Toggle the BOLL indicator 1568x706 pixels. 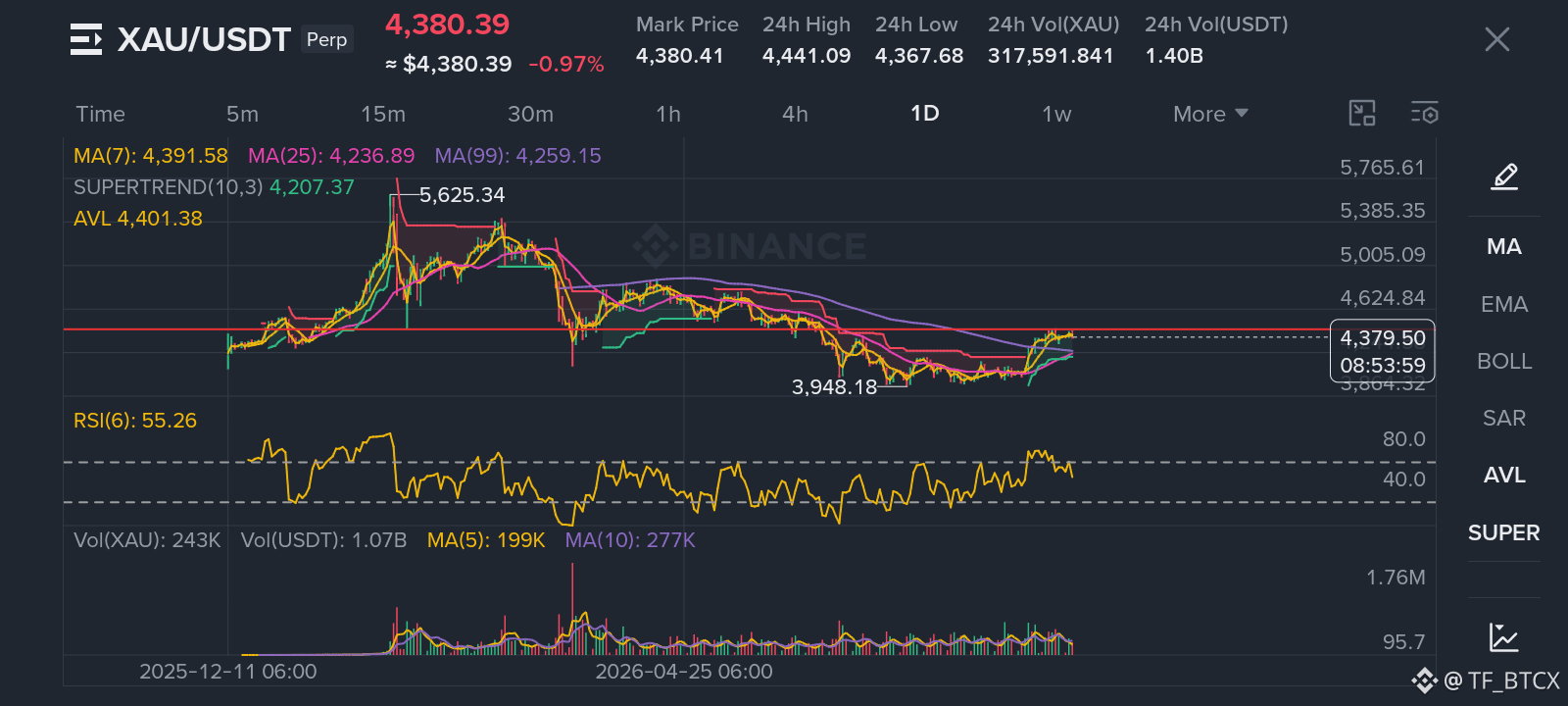[x=1504, y=362]
